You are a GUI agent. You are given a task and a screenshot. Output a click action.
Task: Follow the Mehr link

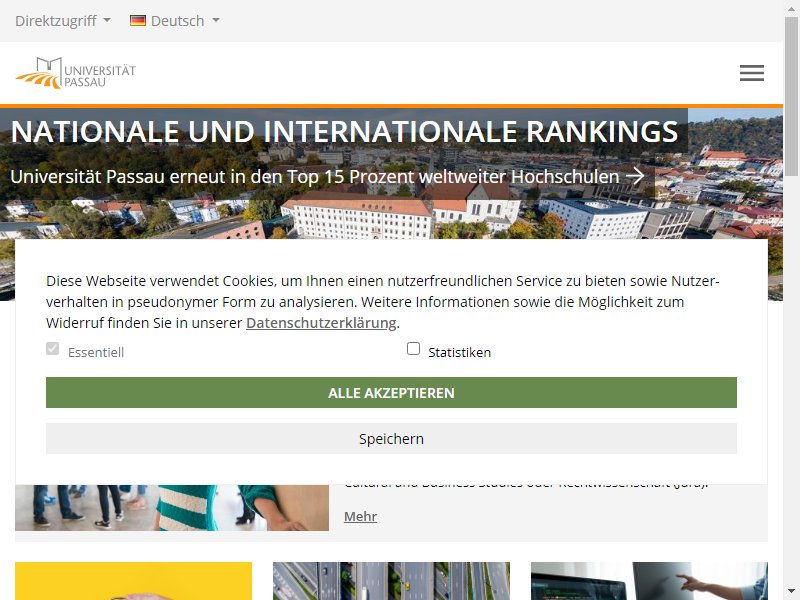click(x=360, y=516)
